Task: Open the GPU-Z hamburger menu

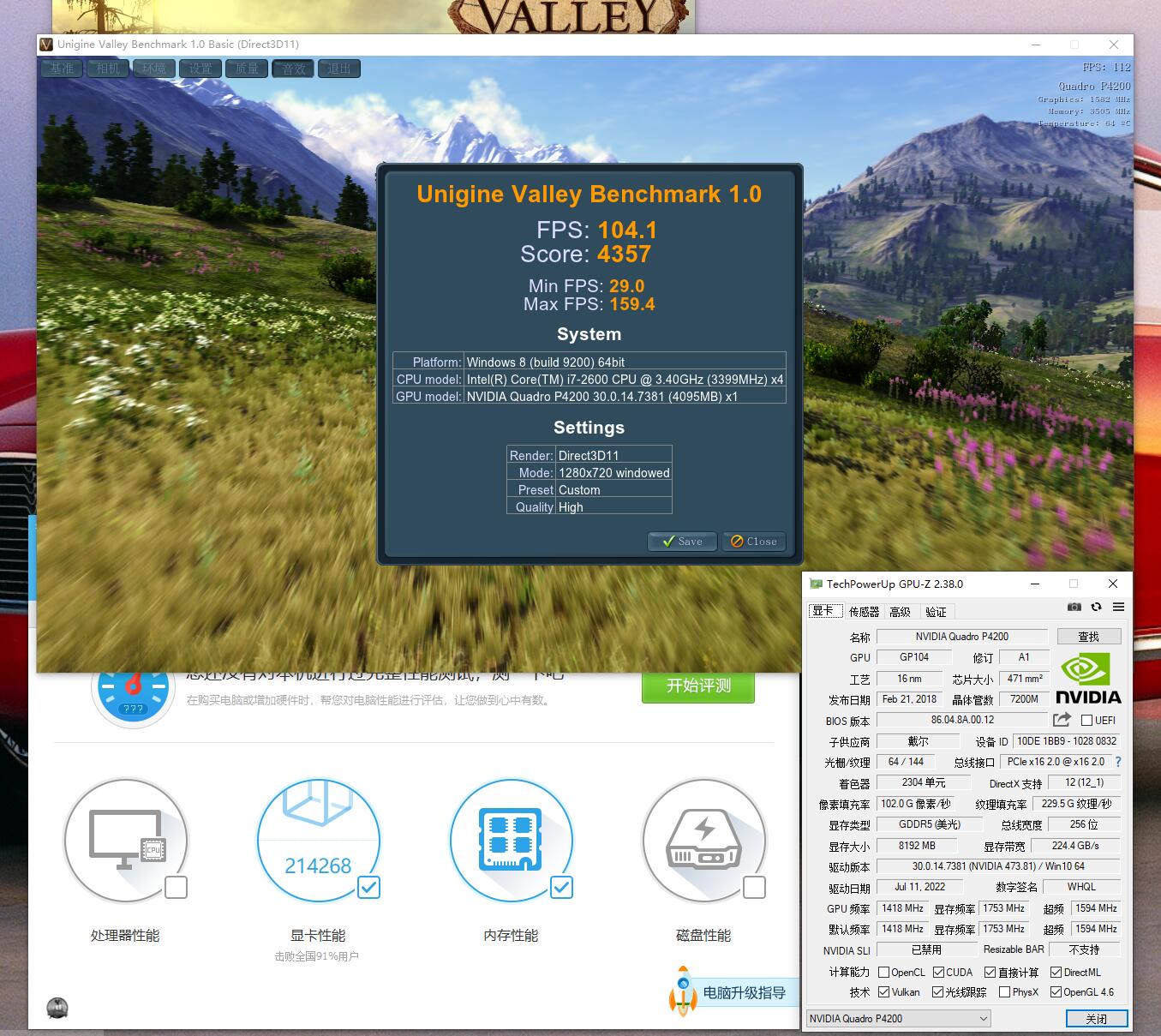Action: (1118, 607)
